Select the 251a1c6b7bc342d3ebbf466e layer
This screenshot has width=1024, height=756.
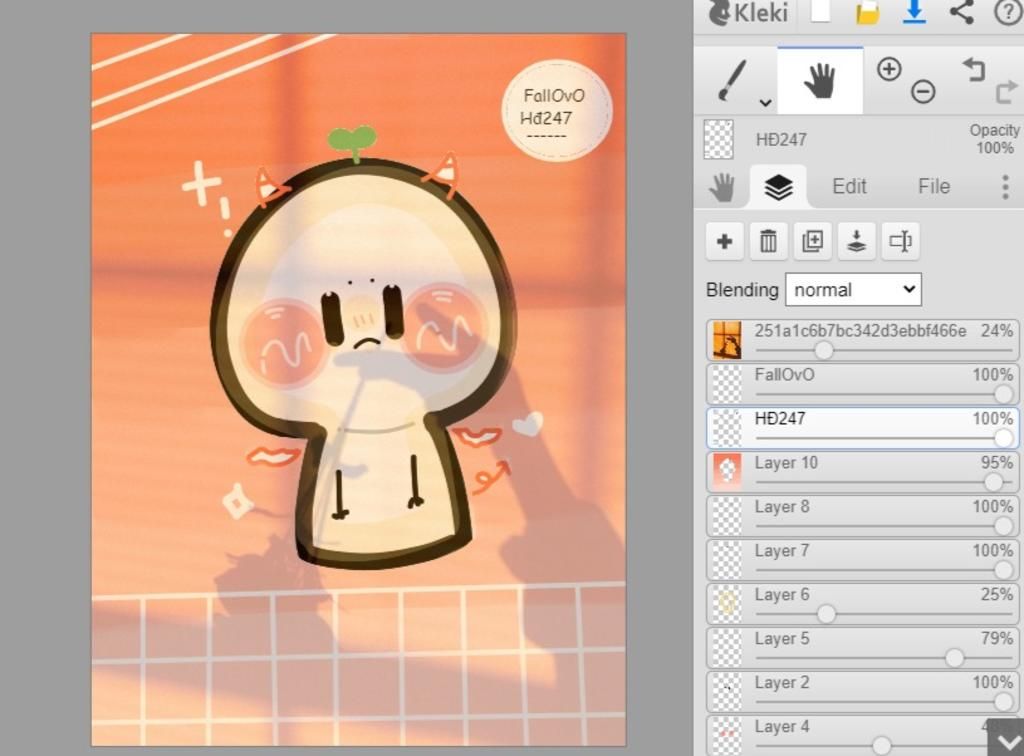coord(863,340)
